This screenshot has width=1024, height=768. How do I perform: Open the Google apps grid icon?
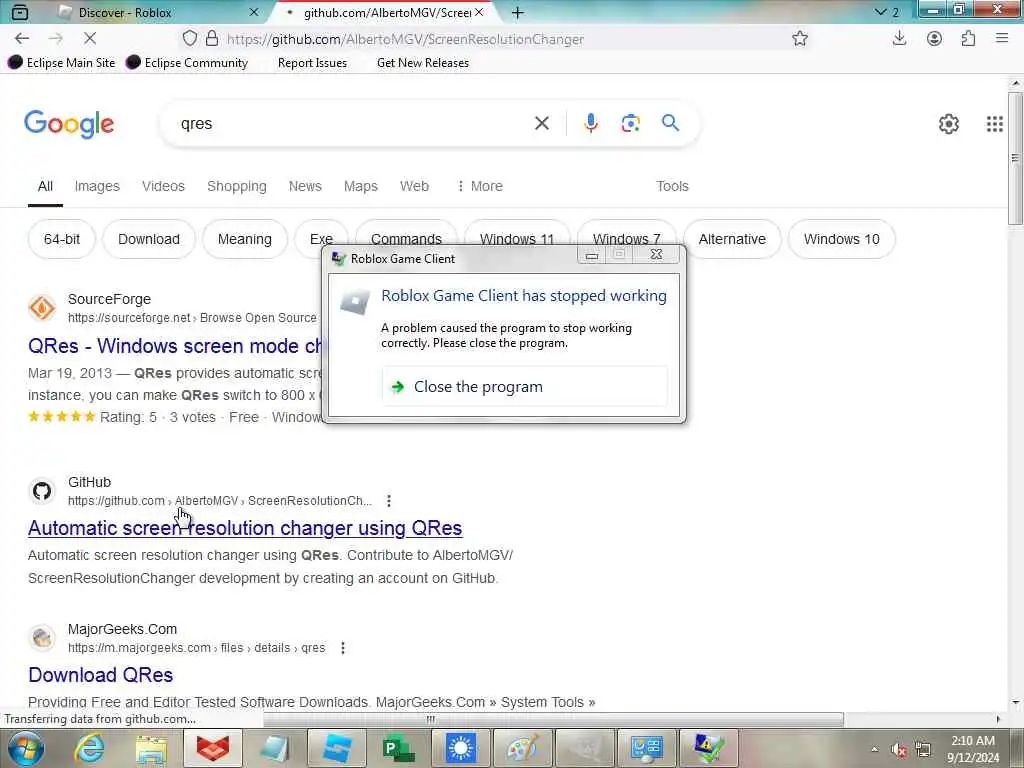coord(995,123)
